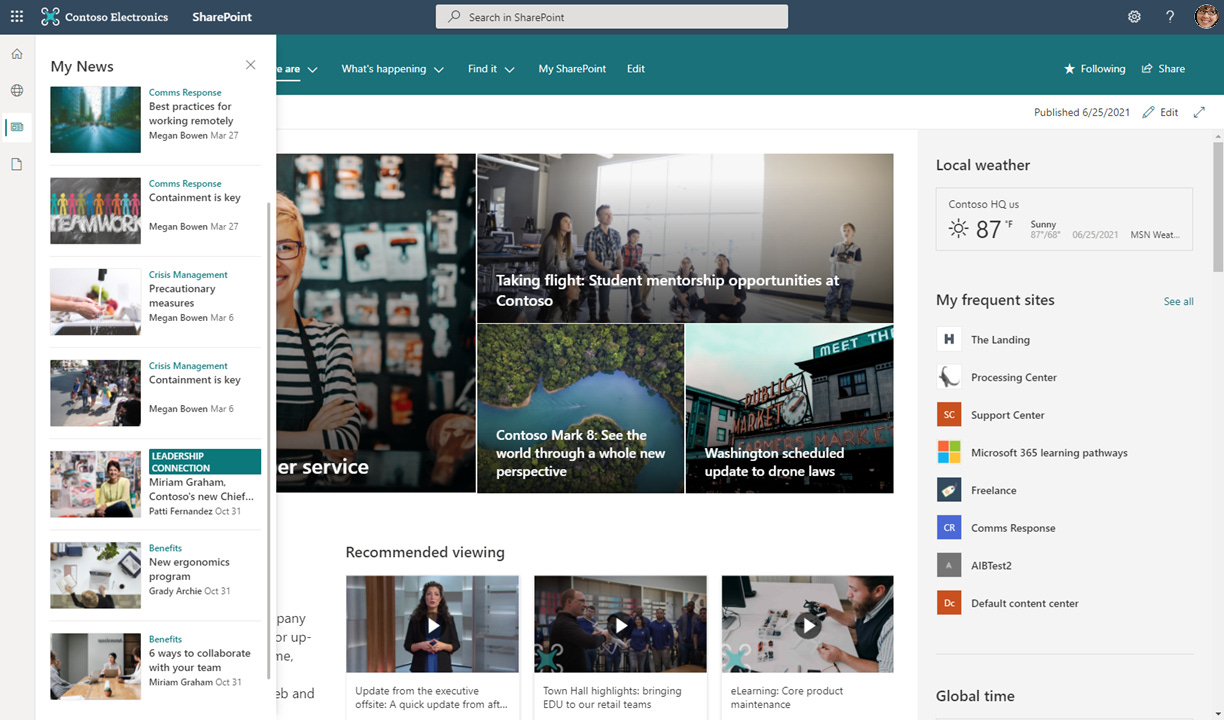Viewport: 1224px width, 720px height.
Task: Toggle Following star for this site
Action: coord(1094,69)
